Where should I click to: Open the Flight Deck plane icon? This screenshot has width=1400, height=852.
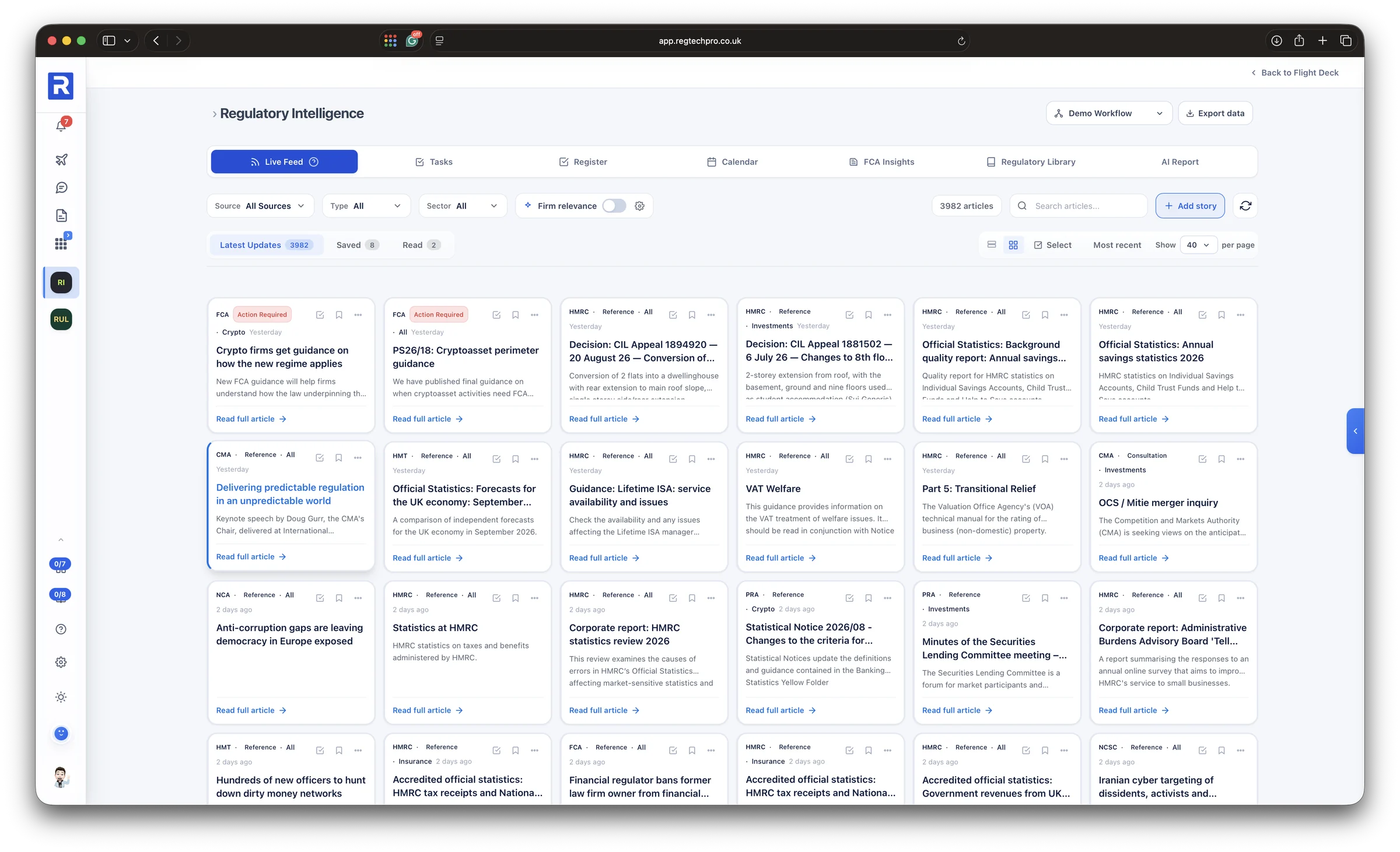tap(61, 159)
